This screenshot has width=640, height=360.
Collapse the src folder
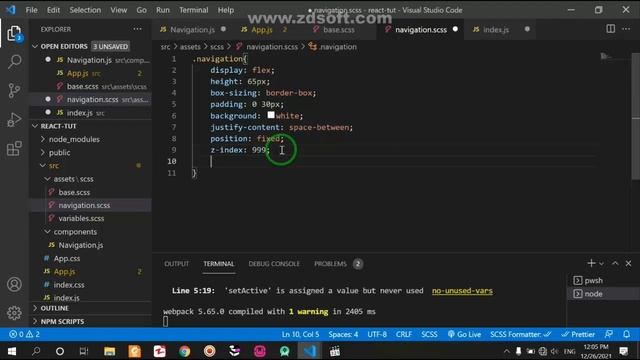(43, 165)
